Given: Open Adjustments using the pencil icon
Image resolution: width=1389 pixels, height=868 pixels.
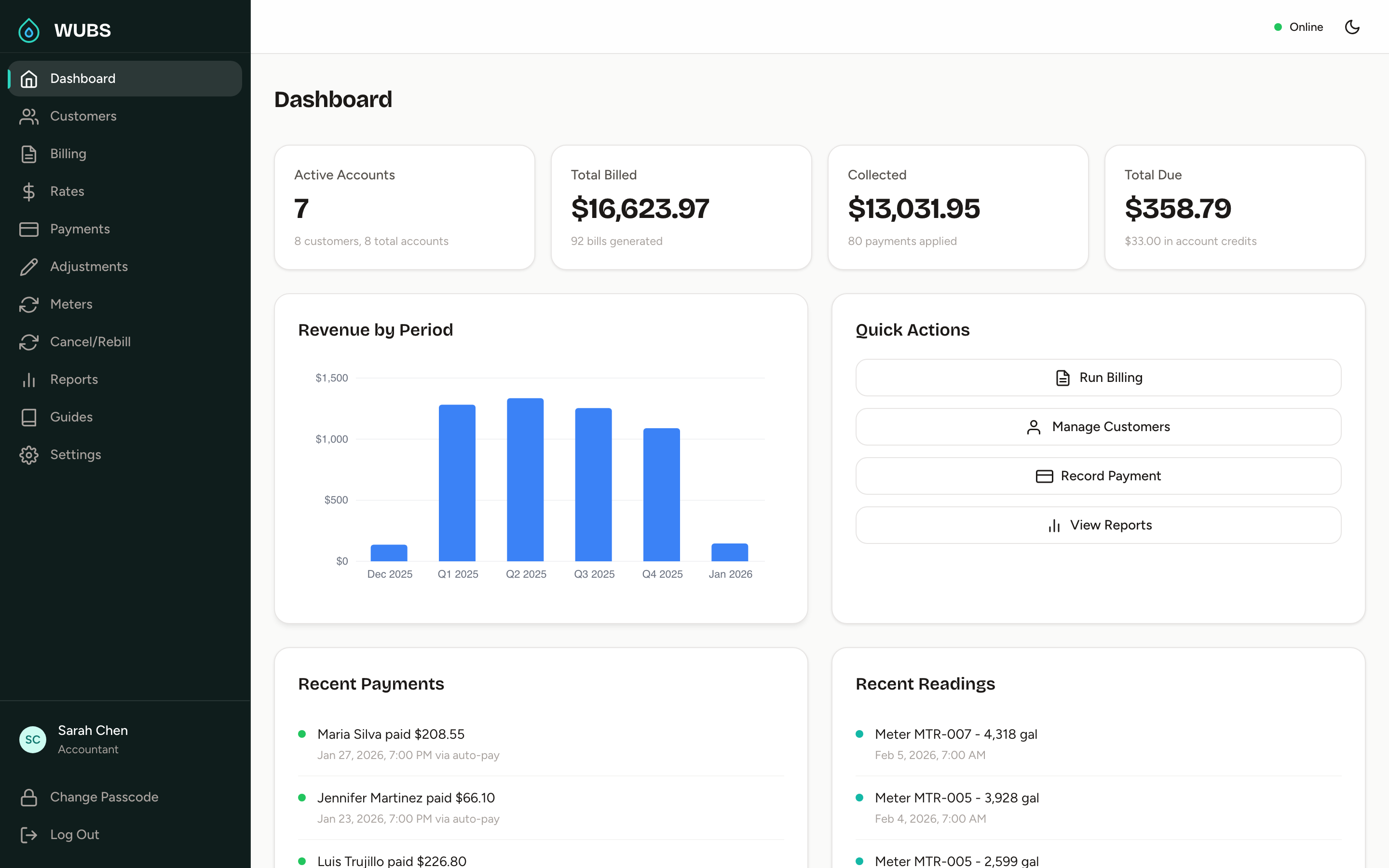Looking at the screenshot, I should (29, 266).
